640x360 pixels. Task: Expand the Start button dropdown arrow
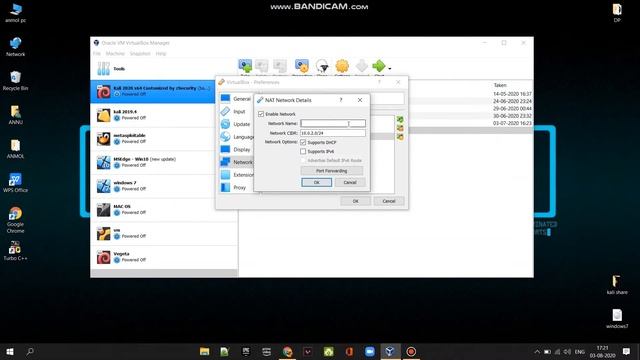pos(390,69)
